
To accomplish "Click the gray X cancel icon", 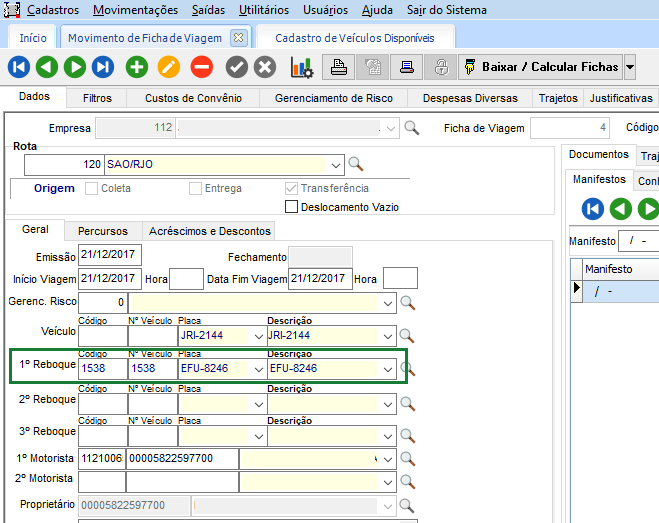I will pos(265,67).
